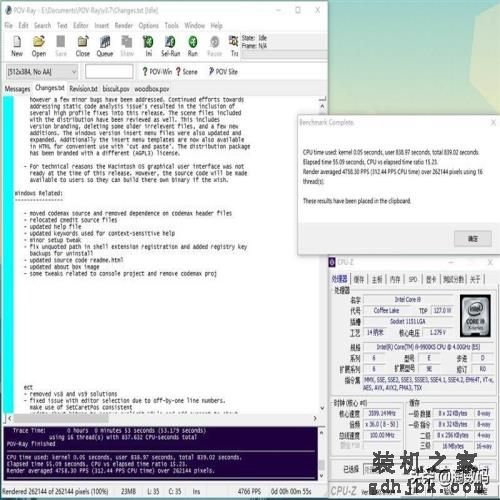The width and height of the screenshot is (500, 500).
Task: Click the message pane scrollbar down arrow
Action: pyautogui.click(x=321, y=476)
